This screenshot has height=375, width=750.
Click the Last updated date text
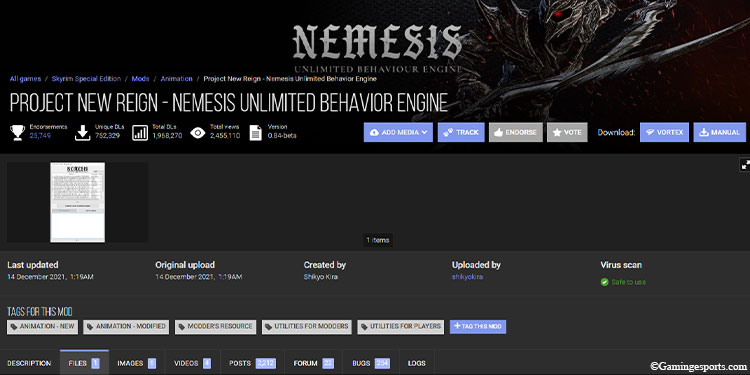click(50, 277)
